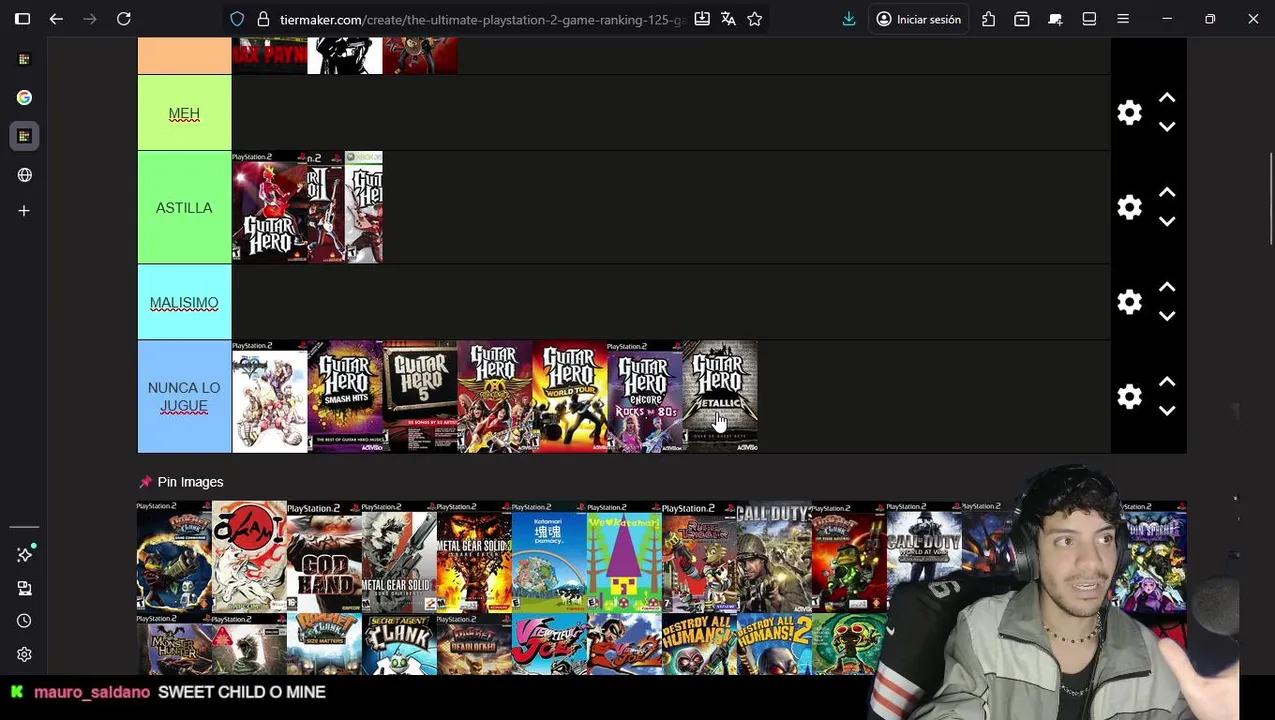Switch to globe tab in sidebar
Screen dimensions: 1275x720
[24, 175]
